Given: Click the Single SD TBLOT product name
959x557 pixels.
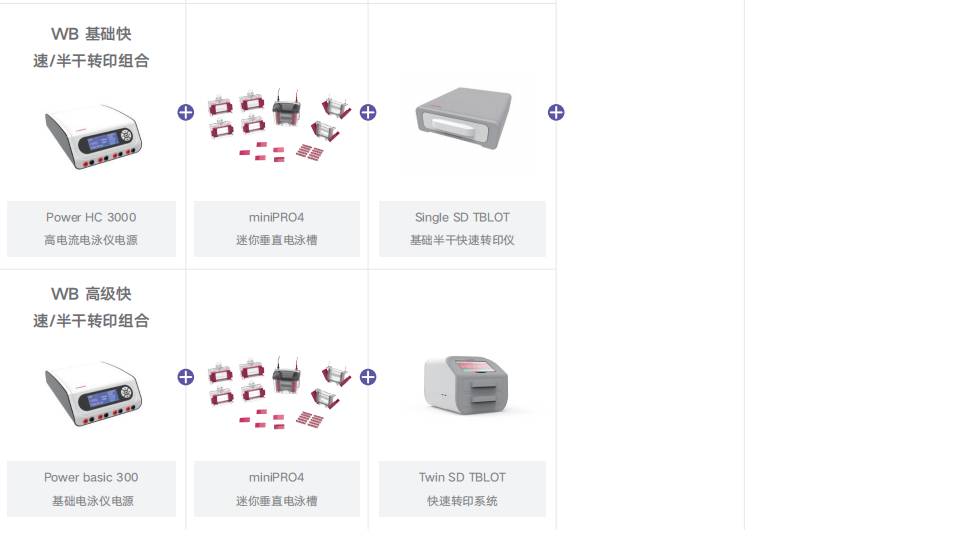Looking at the screenshot, I should coord(462,217).
